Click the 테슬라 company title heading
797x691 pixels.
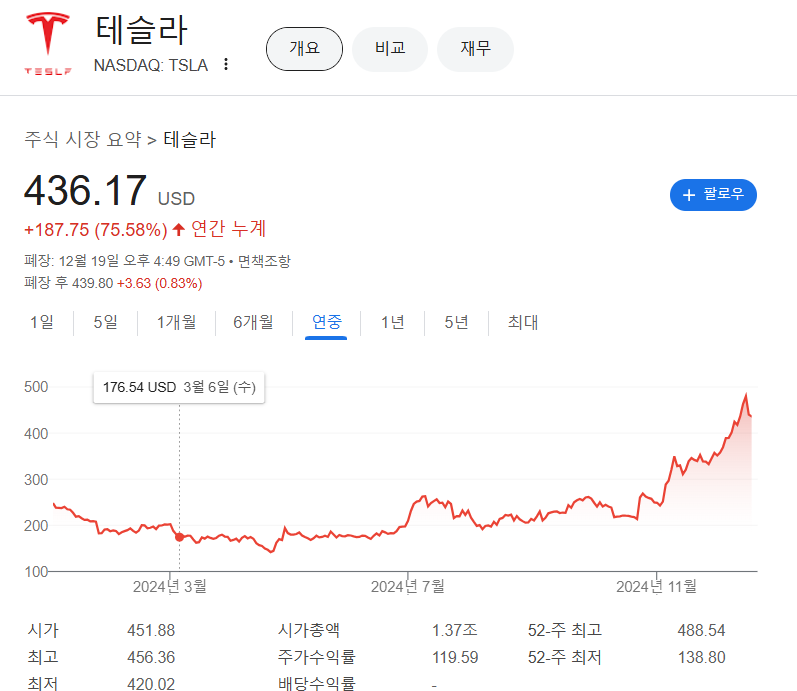(x=142, y=29)
